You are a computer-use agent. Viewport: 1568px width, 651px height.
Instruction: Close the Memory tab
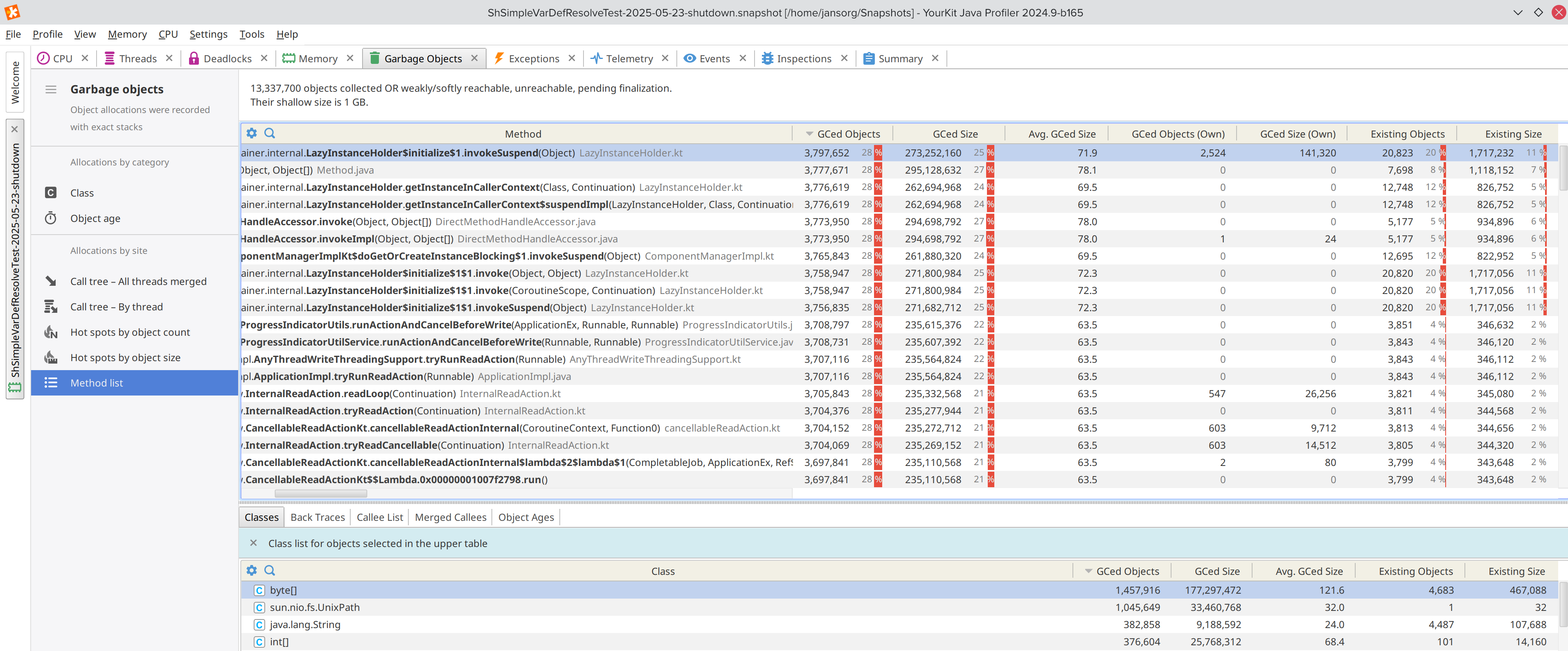pyautogui.click(x=350, y=58)
